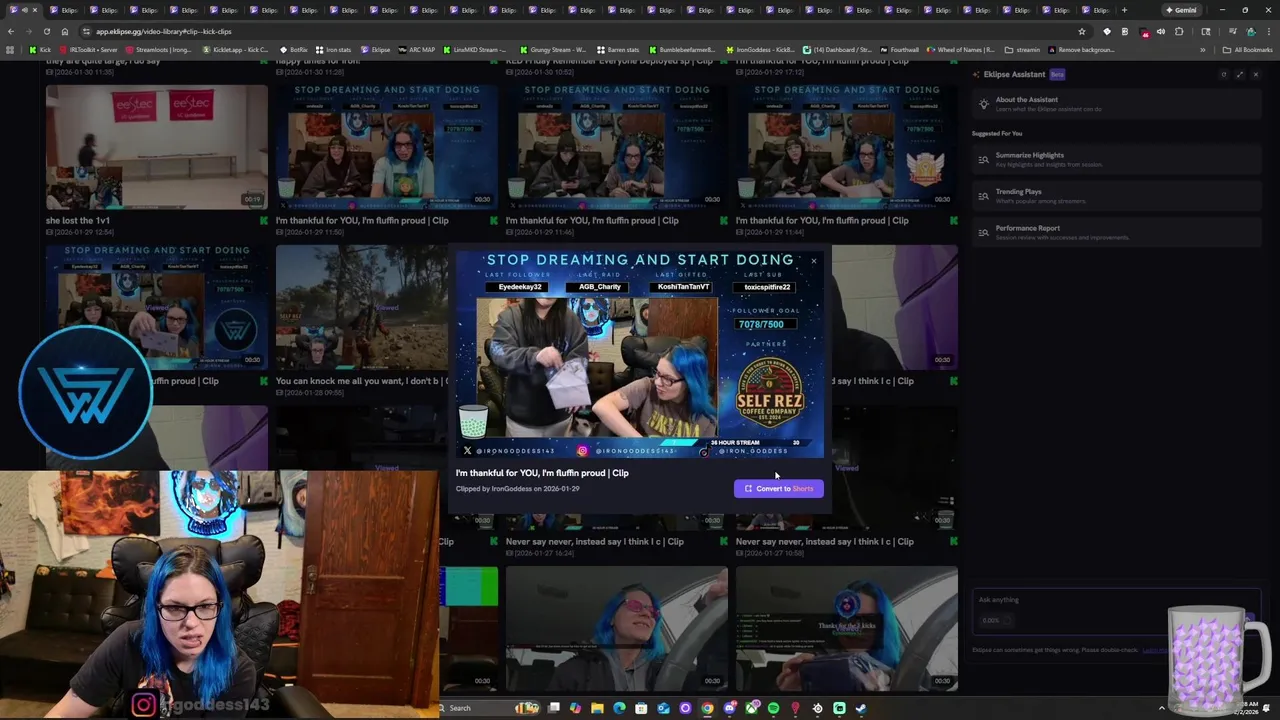Click the Kick bookmark
The height and width of the screenshot is (720, 1280).
pyautogui.click(x=40, y=49)
